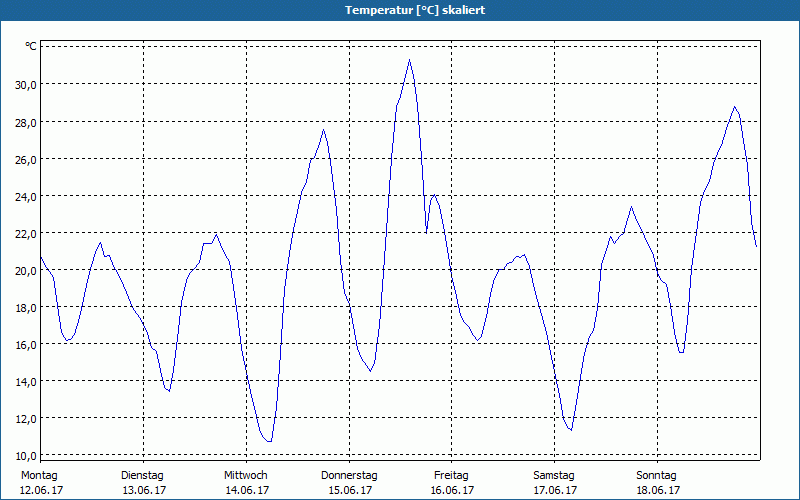Select the 10,0 y-axis label
The image size is (800, 500).
(x=24, y=455)
